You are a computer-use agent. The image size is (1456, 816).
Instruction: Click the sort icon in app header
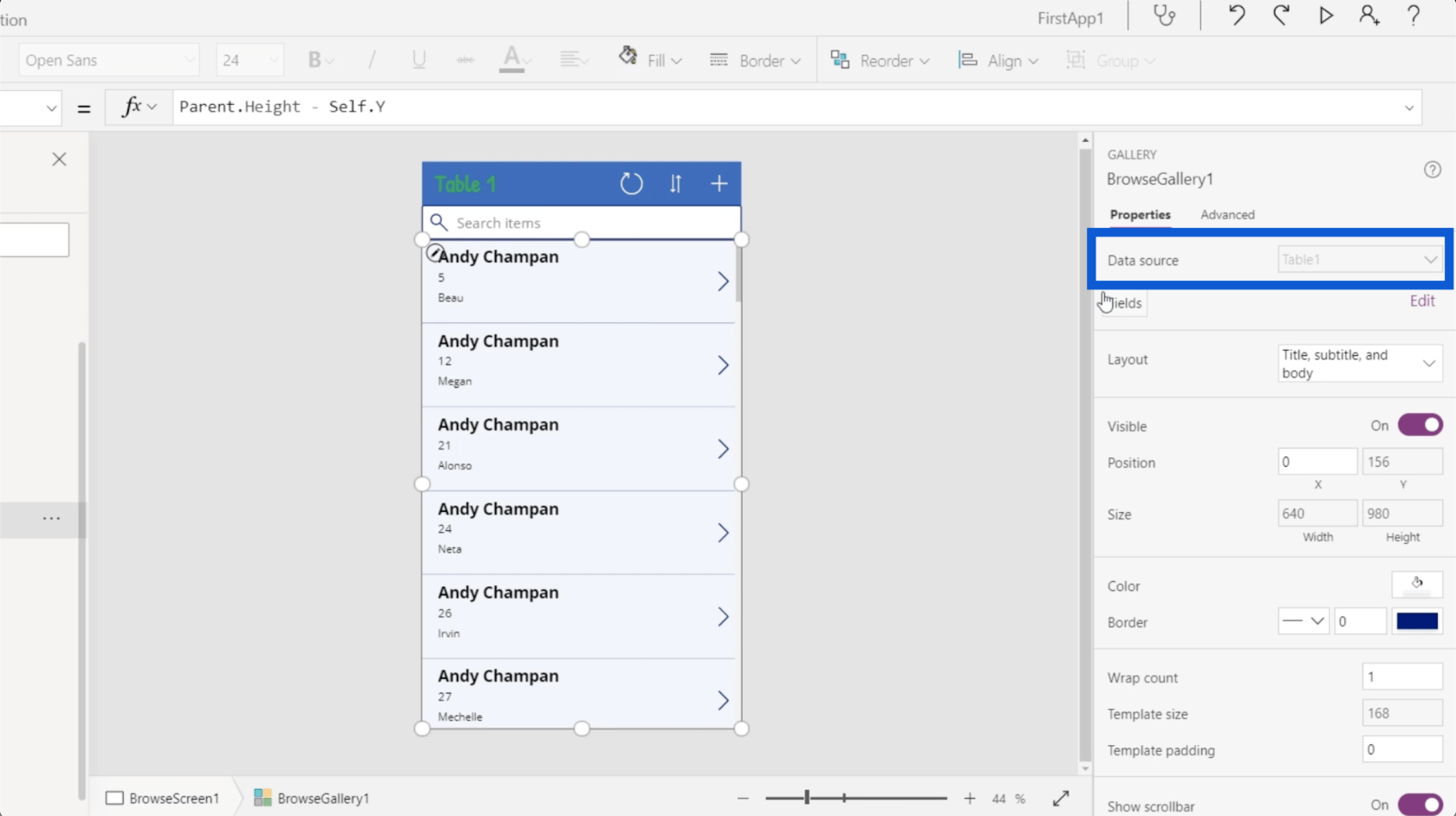click(675, 184)
